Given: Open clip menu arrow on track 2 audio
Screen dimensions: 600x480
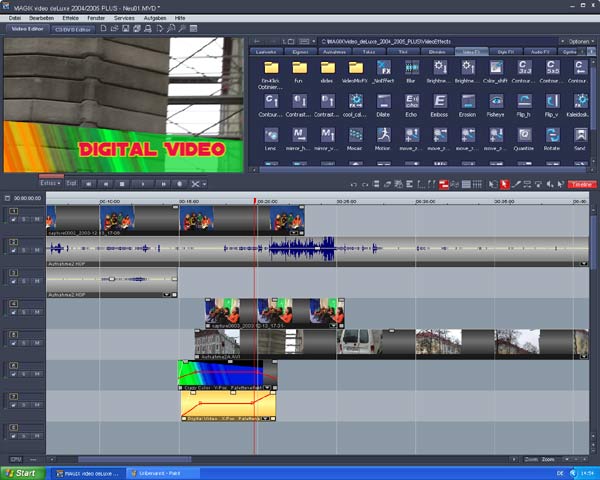Looking at the screenshot, I should 584,264.
